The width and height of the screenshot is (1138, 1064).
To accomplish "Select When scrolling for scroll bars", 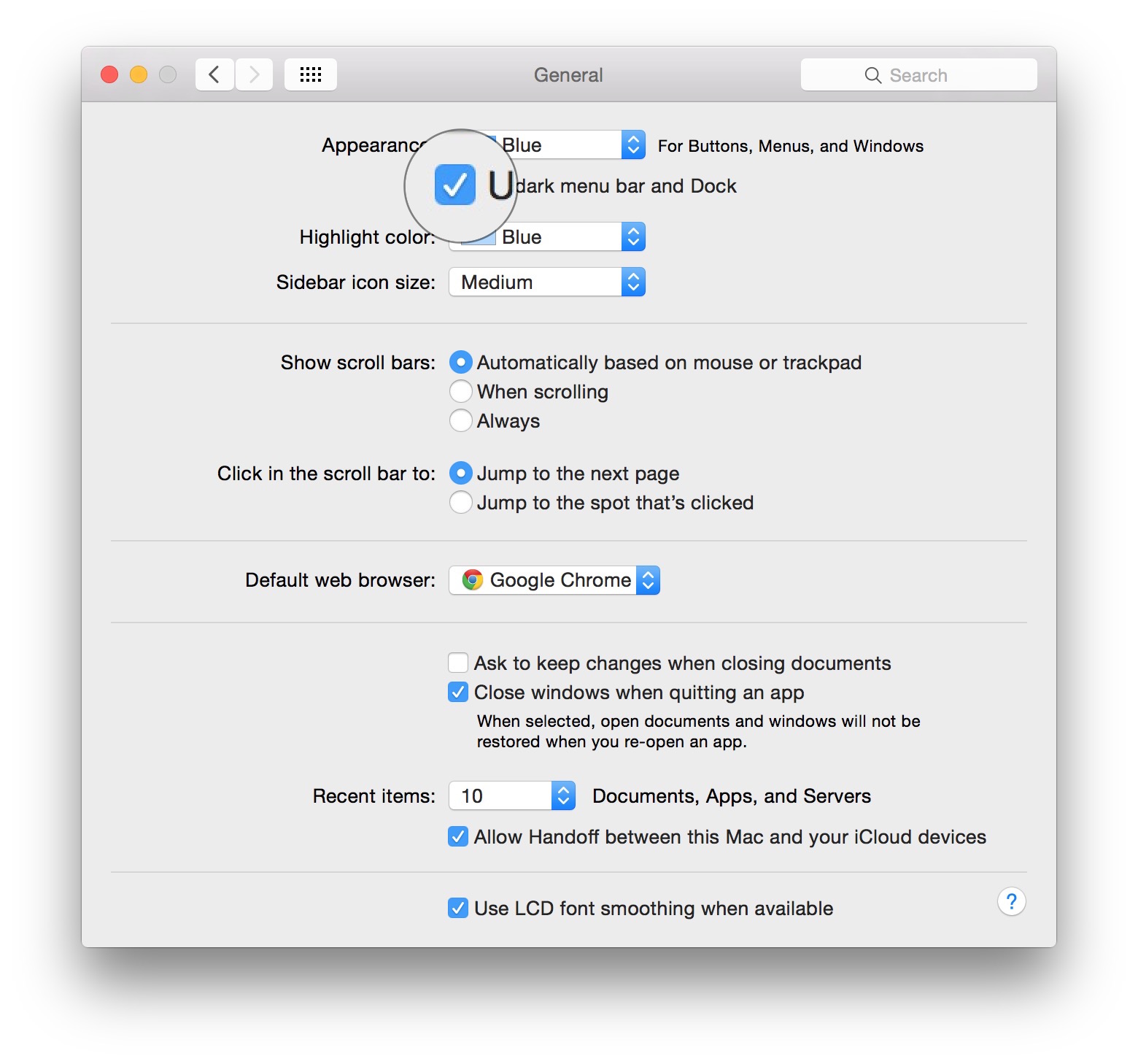I will pyautogui.click(x=461, y=392).
